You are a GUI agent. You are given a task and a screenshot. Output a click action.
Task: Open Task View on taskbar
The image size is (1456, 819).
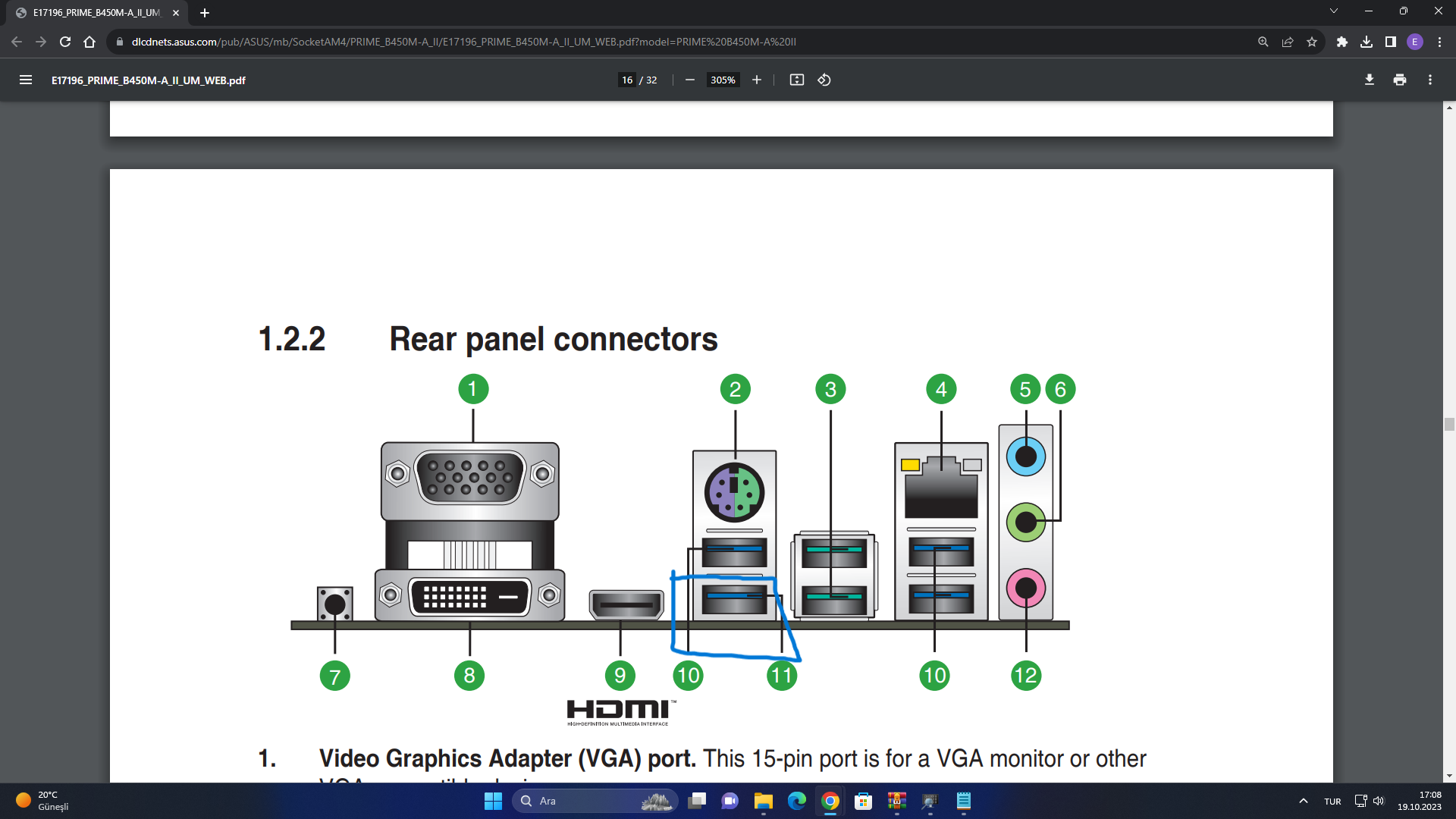[697, 801]
